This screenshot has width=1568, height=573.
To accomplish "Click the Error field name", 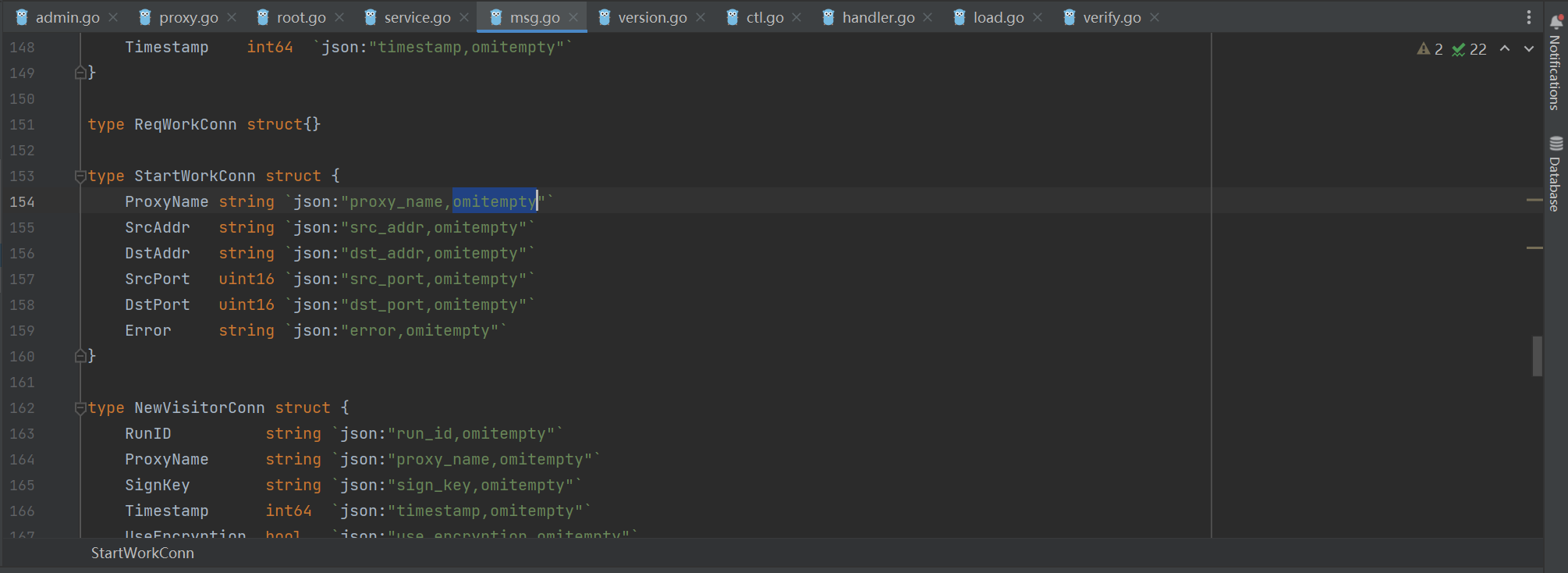I will [x=148, y=331].
